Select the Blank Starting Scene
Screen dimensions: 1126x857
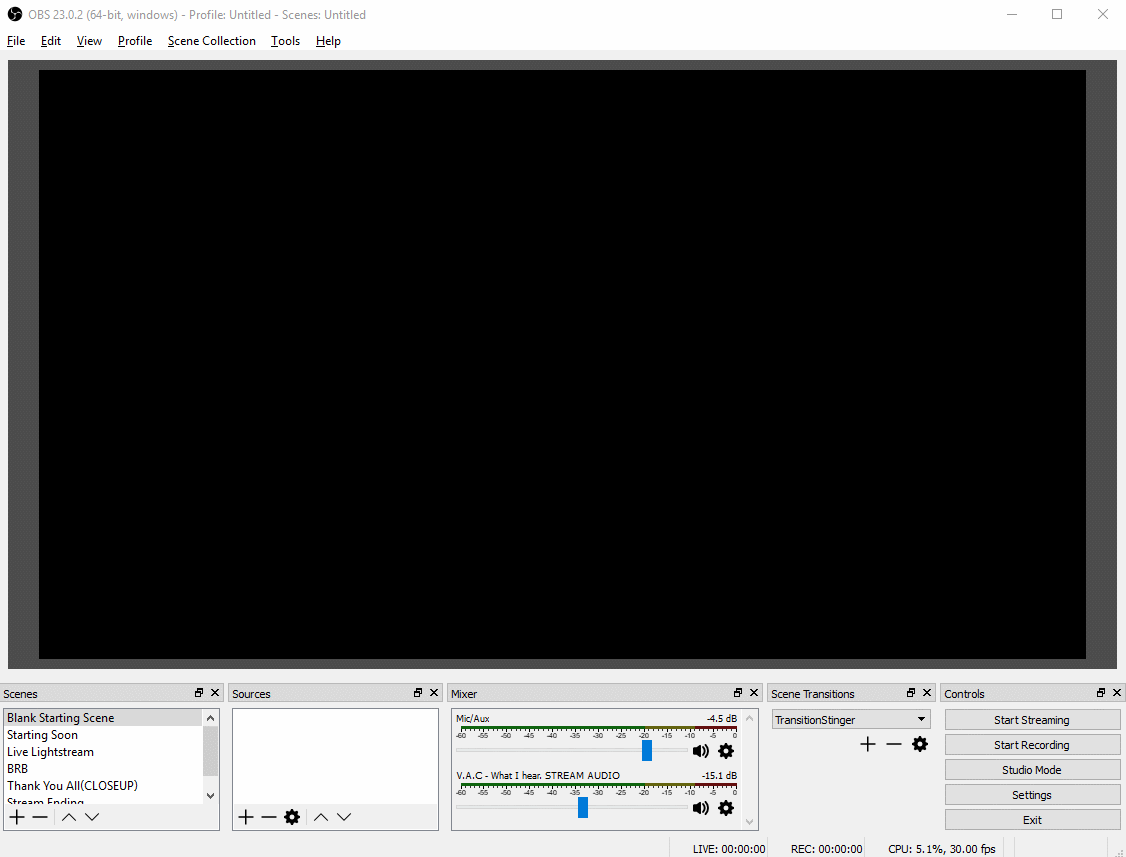point(103,718)
